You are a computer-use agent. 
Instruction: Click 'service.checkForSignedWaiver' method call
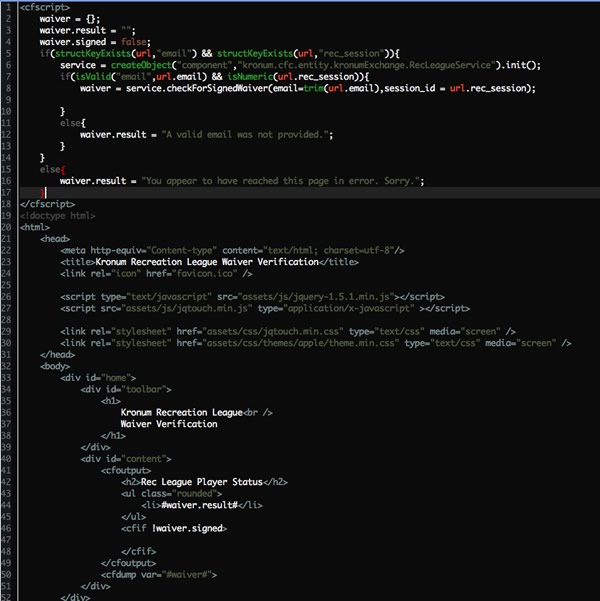pos(197,88)
